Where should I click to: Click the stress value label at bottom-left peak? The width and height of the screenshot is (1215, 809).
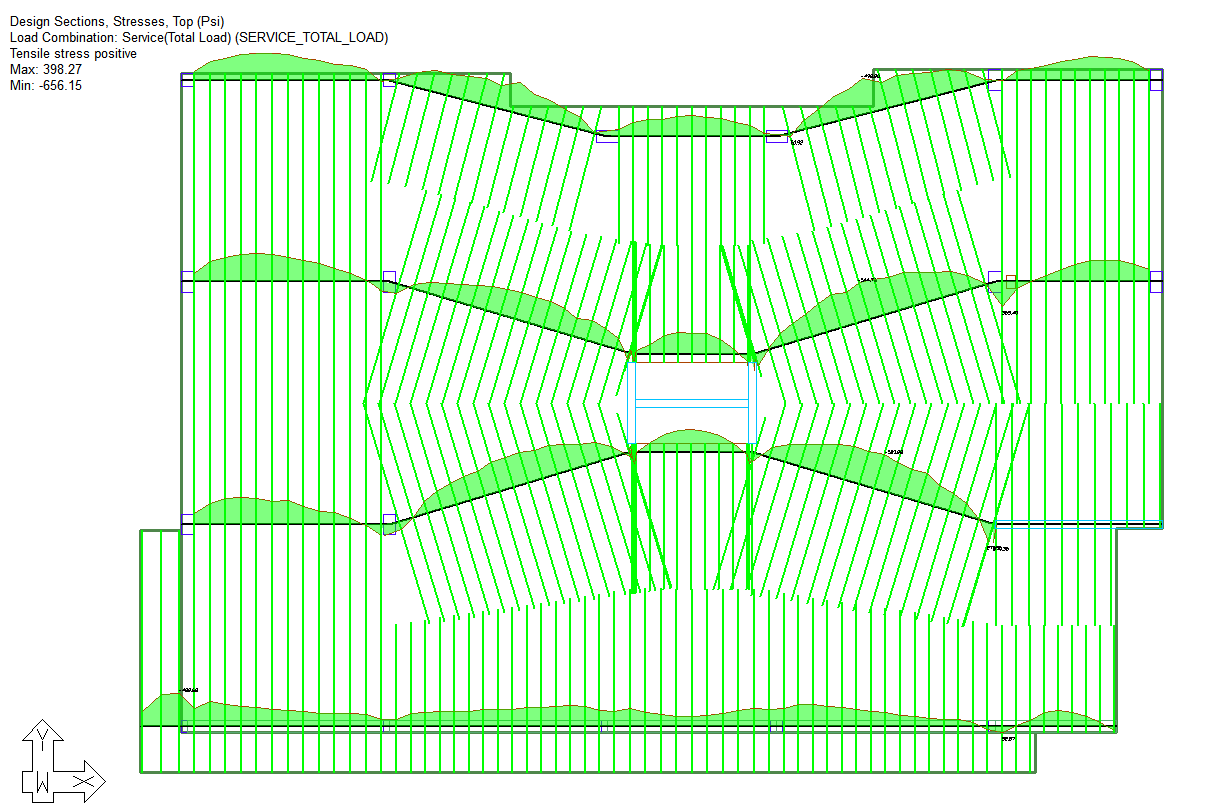click(x=190, y=690)
